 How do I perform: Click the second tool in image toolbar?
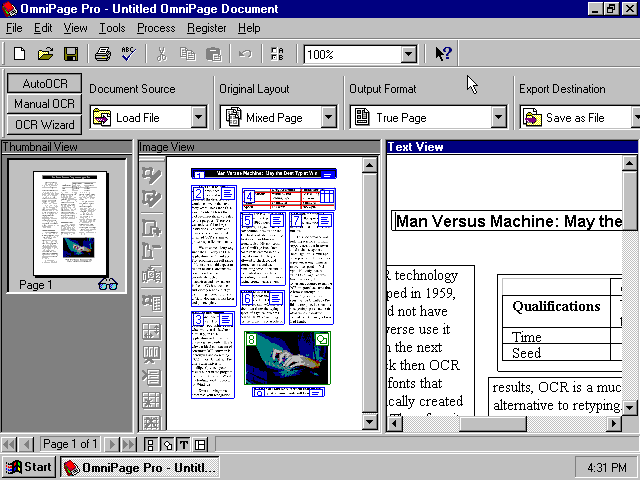[x=151, y=199]
